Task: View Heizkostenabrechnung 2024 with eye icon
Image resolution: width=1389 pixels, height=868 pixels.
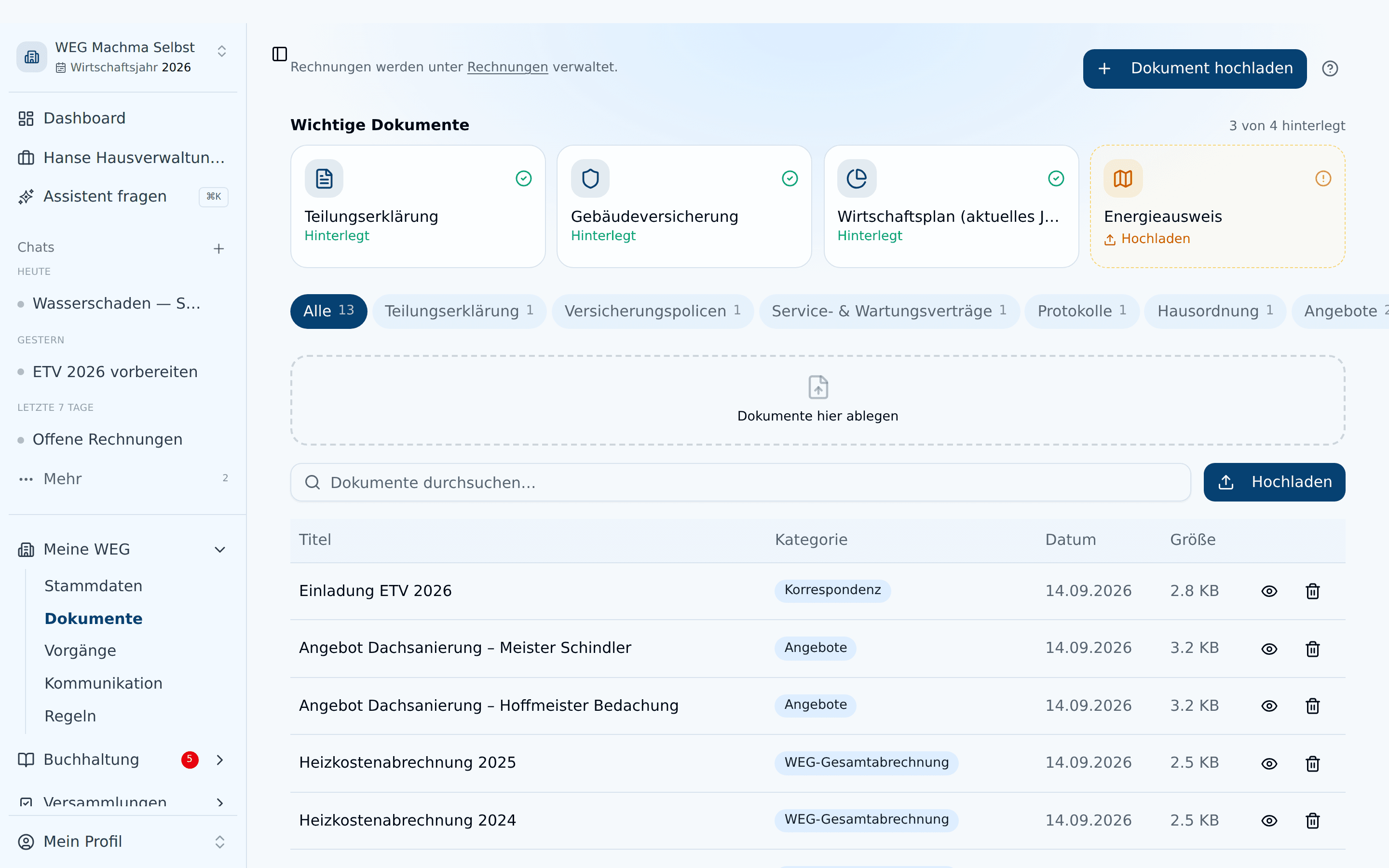Action: 1269,820
